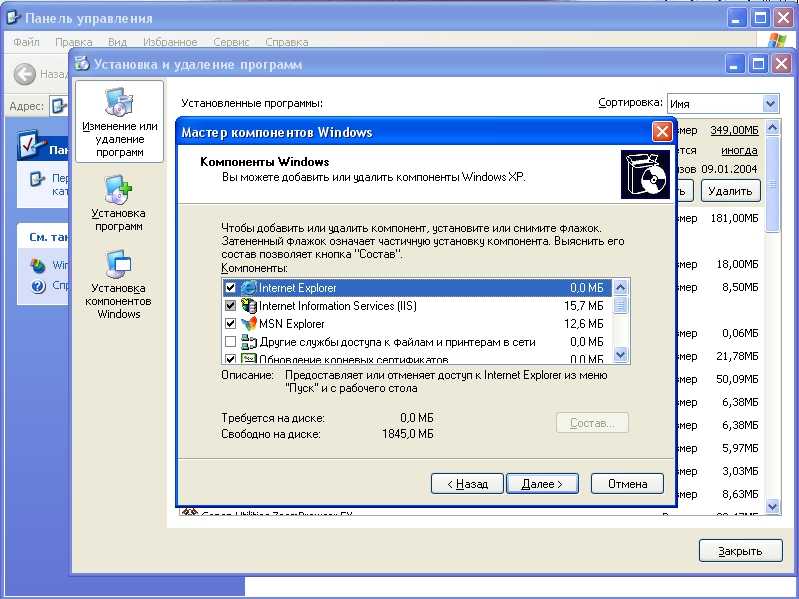Open the Справка menu in Control Panel
Screen dimensions: 799x599
[x=287, y=42]
